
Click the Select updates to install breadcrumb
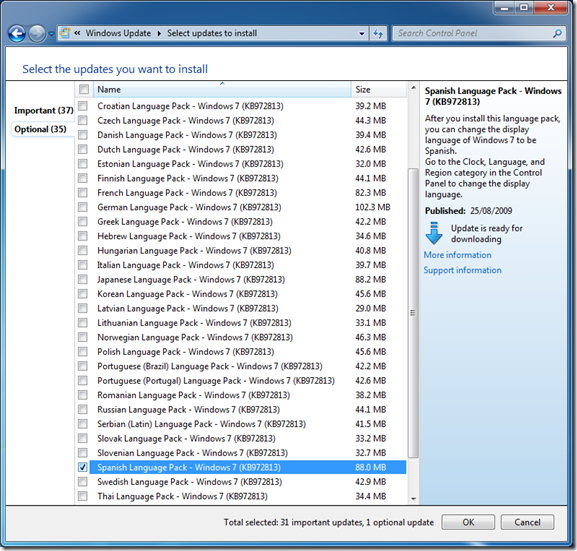pos(212,33)
